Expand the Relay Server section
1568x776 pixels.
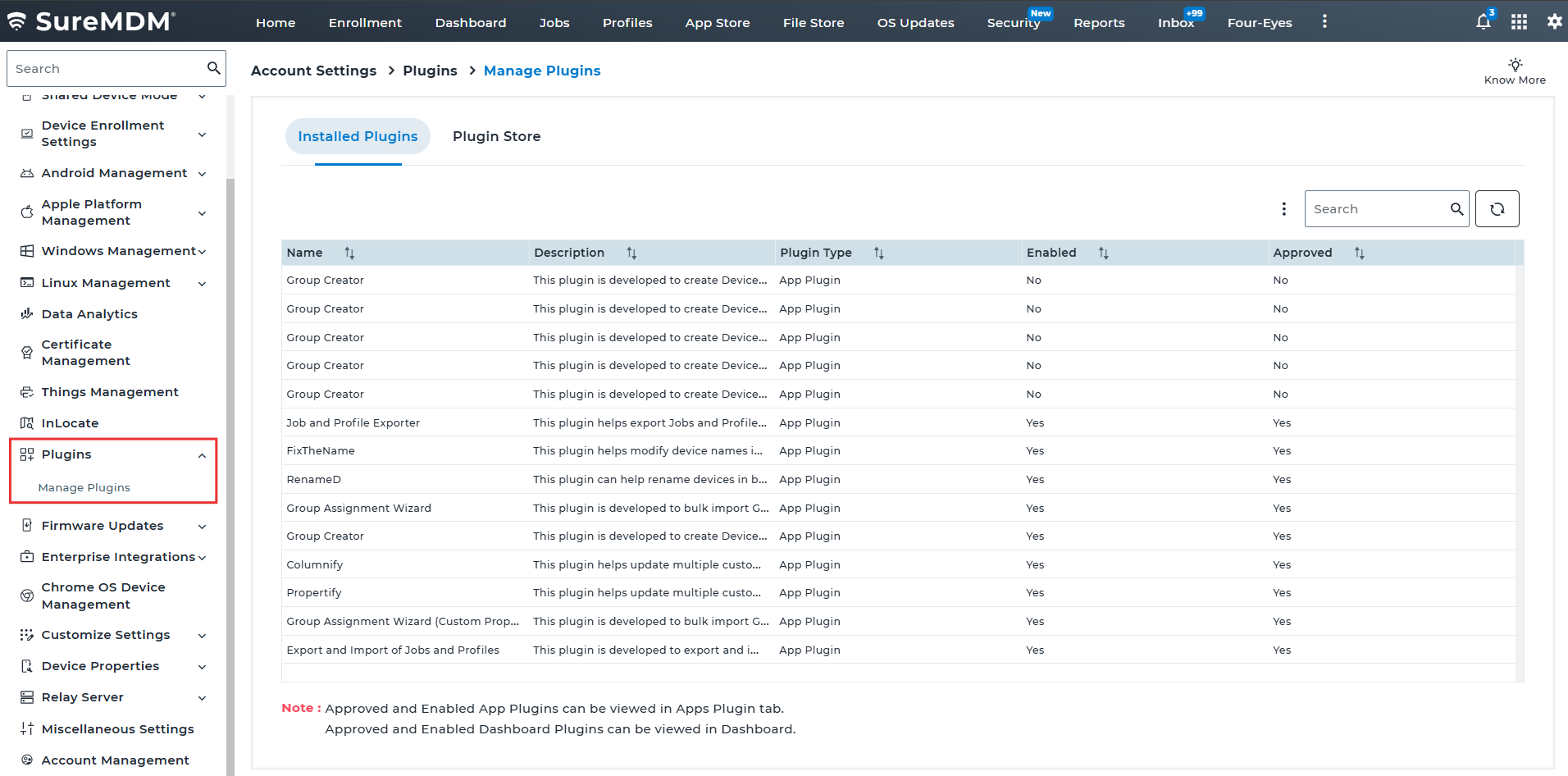point(202,698)
